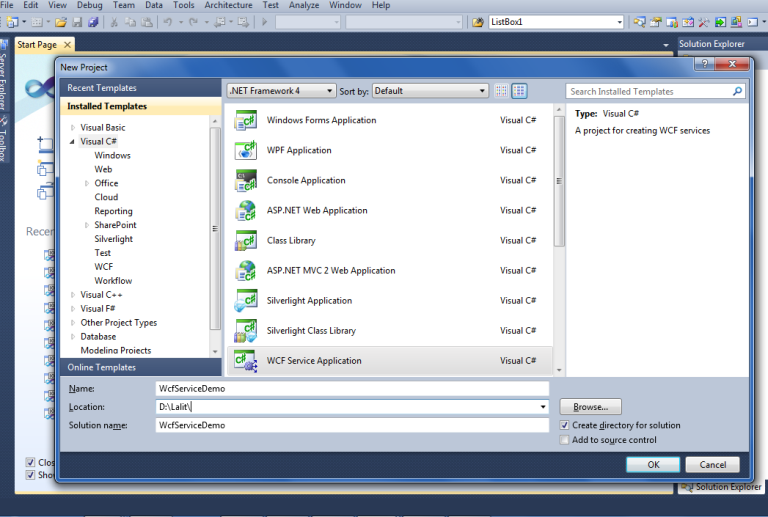Open the File menu
The width and height of the screenshot is (768, 517).
(x=7, y=5)
